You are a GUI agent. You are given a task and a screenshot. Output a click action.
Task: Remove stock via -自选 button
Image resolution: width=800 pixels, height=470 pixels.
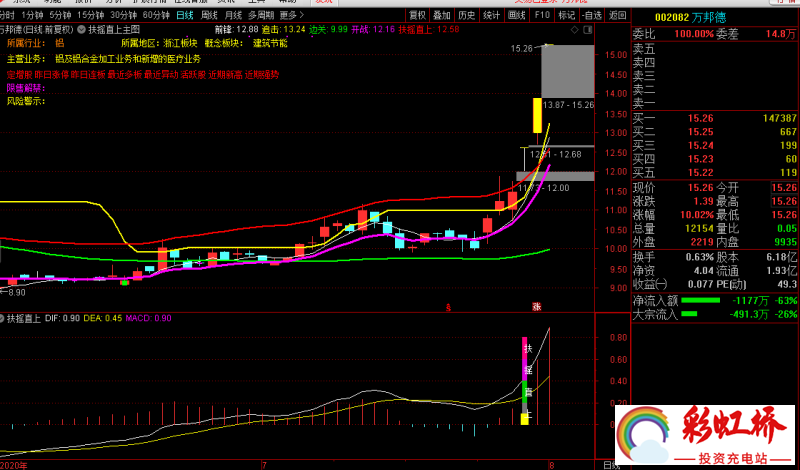tap(592, 15)
